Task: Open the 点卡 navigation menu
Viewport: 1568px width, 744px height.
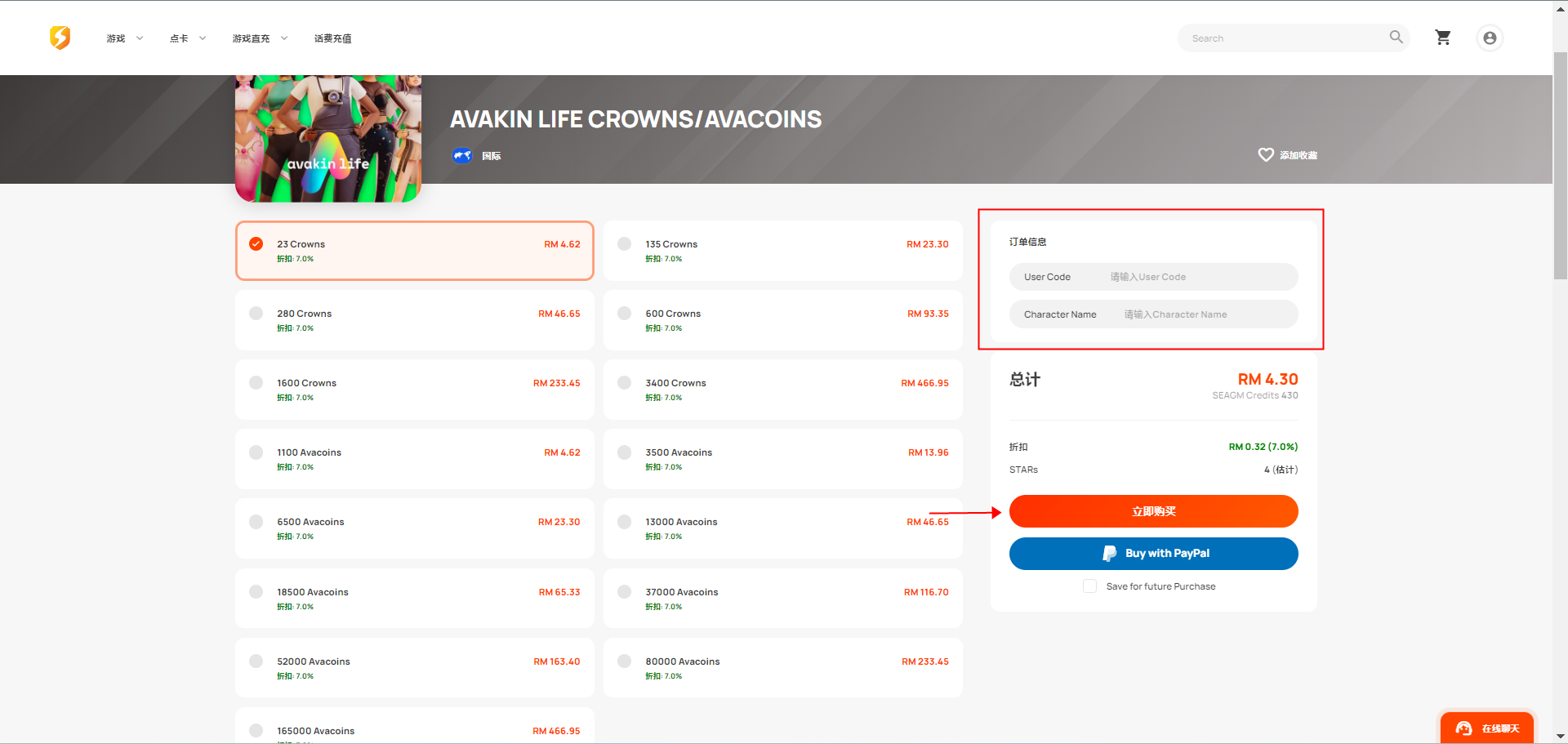Action: [179, 38]
